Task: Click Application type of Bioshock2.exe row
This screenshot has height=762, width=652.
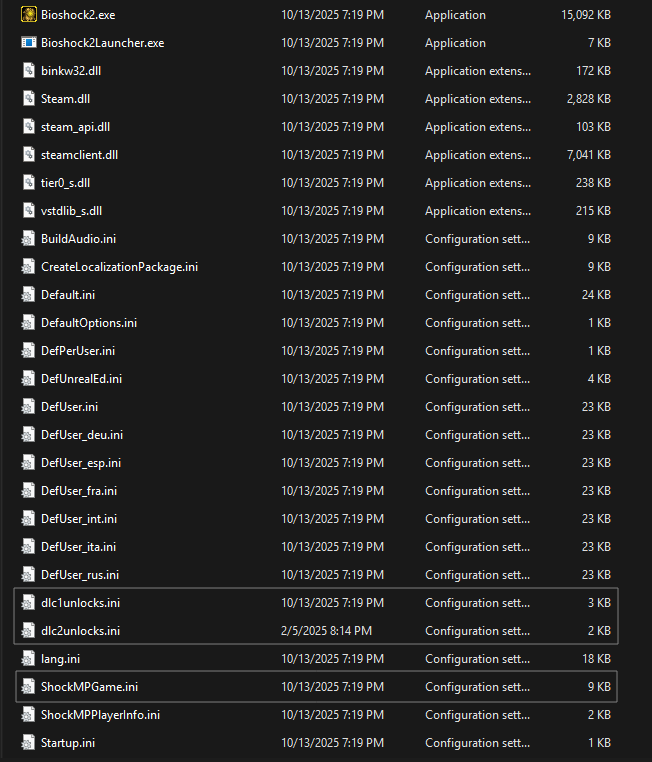Action: pos(455,15)
